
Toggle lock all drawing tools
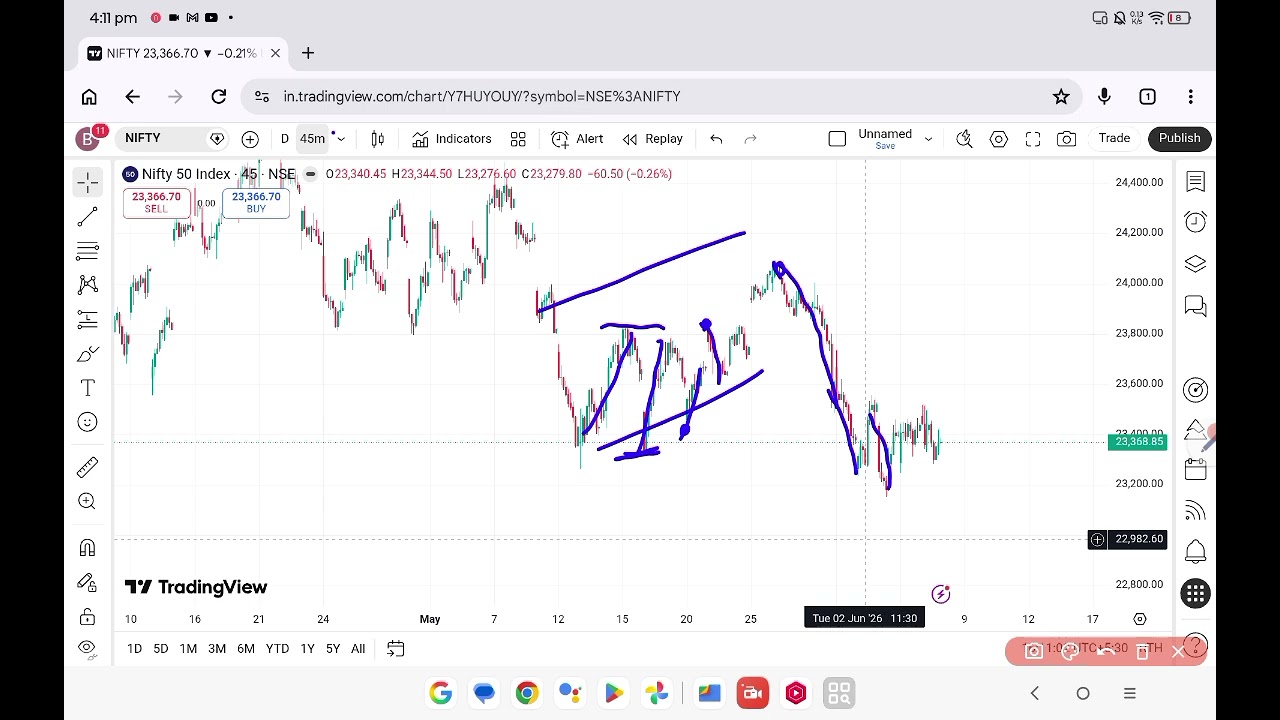tap(88, 616)
